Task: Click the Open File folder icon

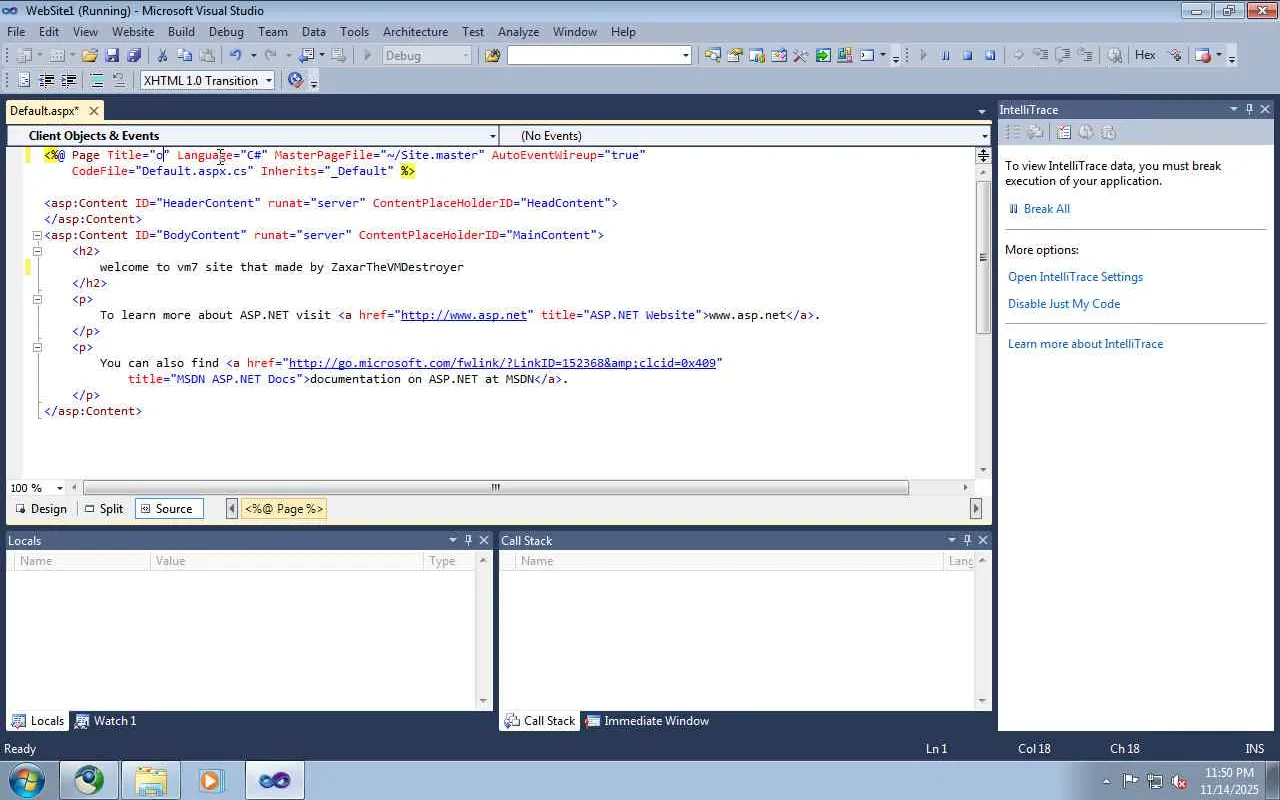Action: click(90, 56)
